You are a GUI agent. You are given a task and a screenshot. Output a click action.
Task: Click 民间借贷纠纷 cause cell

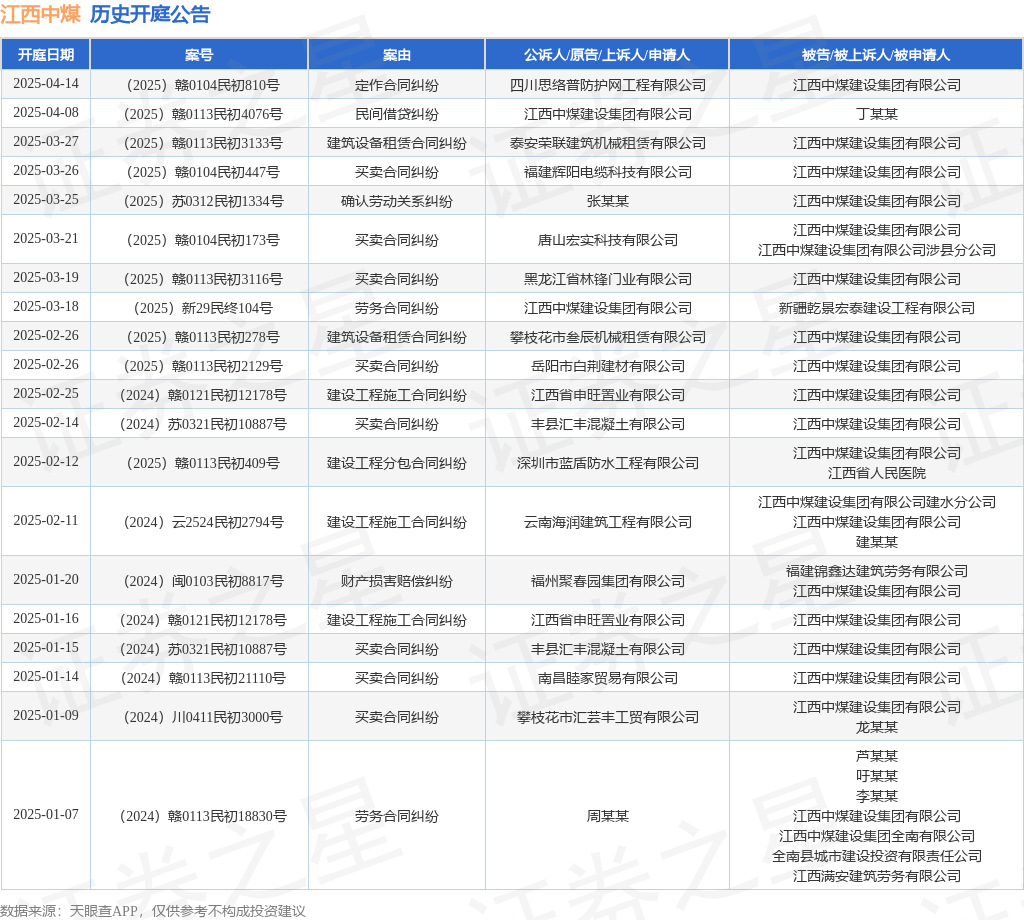click(x=396, y=114)
